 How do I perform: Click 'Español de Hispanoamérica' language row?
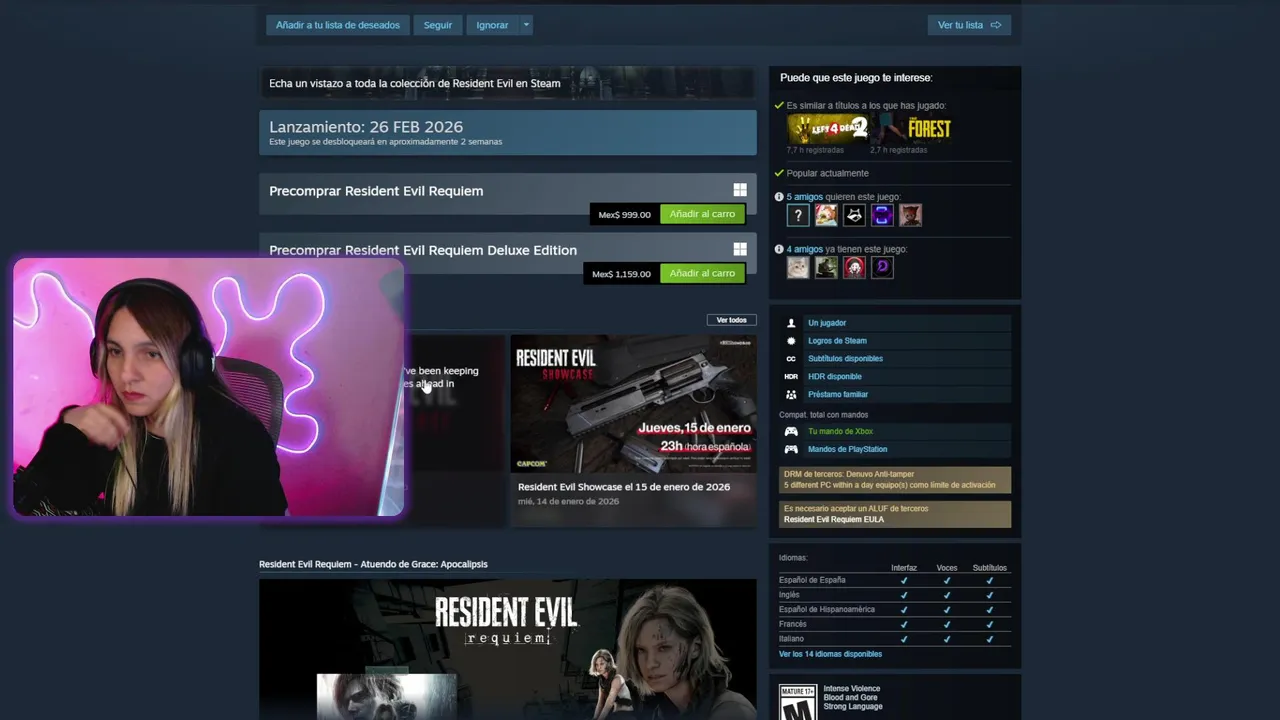pyautogui.click(x=894, y=609)
